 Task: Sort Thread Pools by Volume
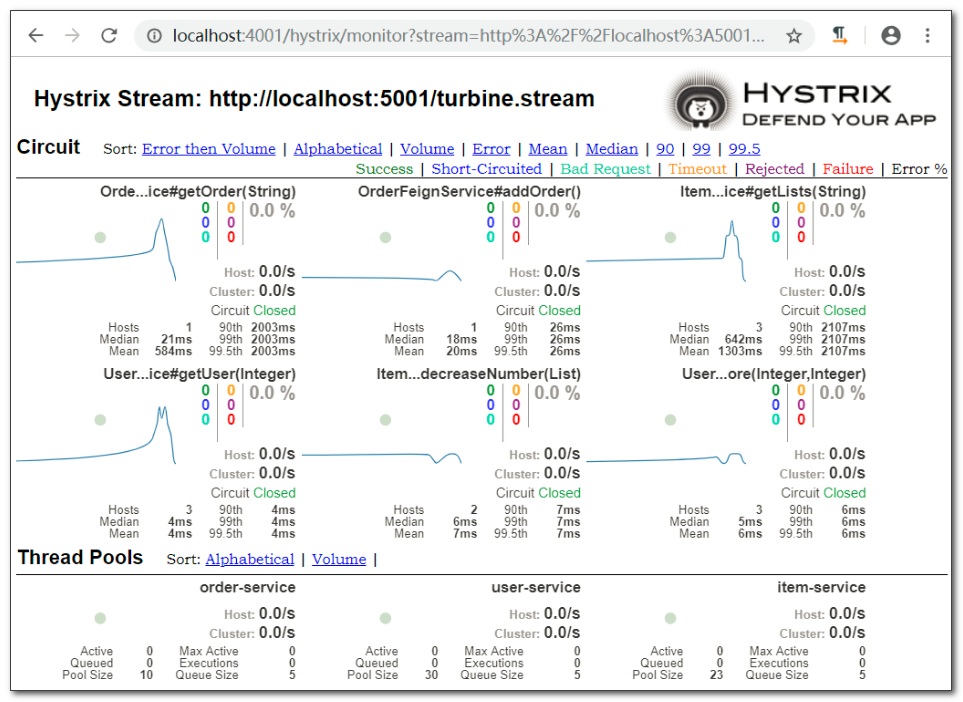(339, 560)
